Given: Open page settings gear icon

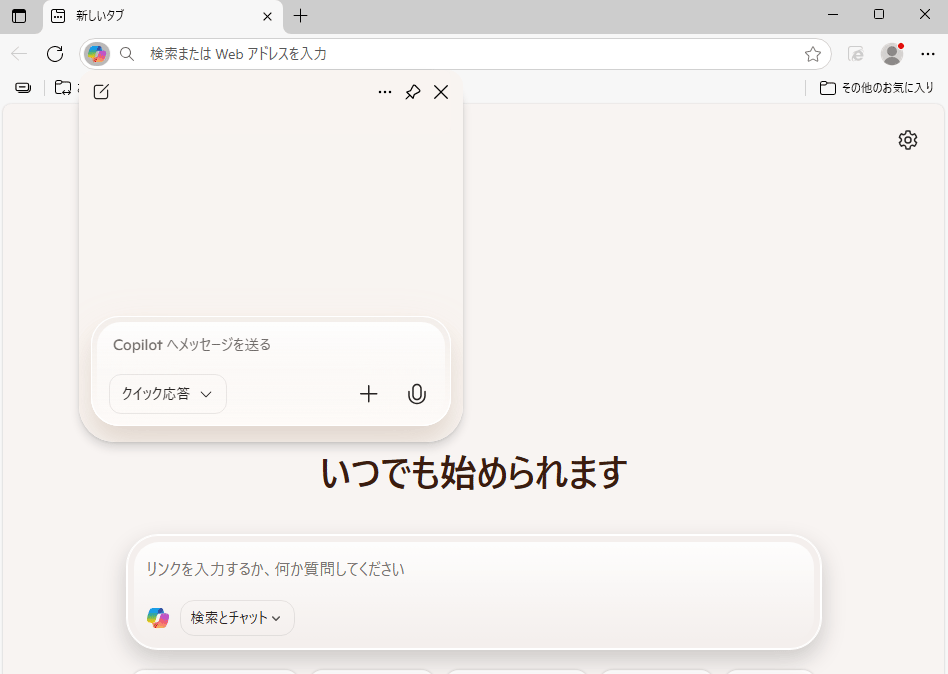Looking at the screenshot, I should (907, 140).
